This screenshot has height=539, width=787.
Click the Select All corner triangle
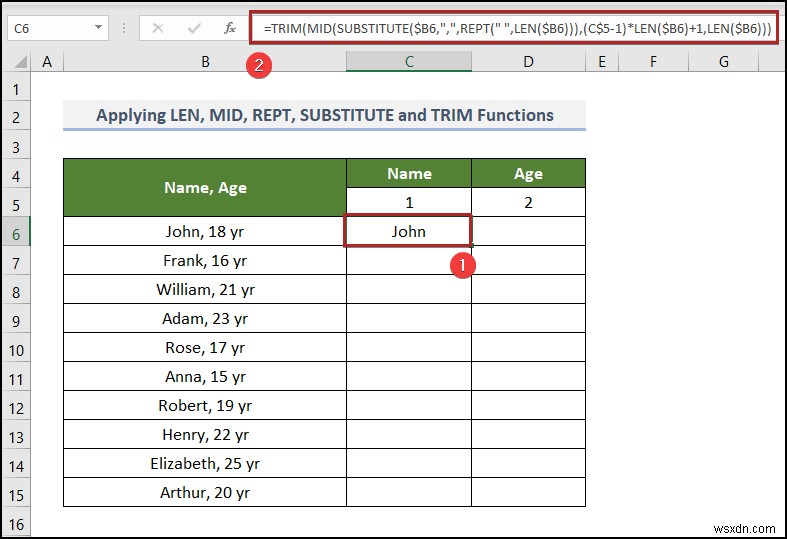point(20,62)
